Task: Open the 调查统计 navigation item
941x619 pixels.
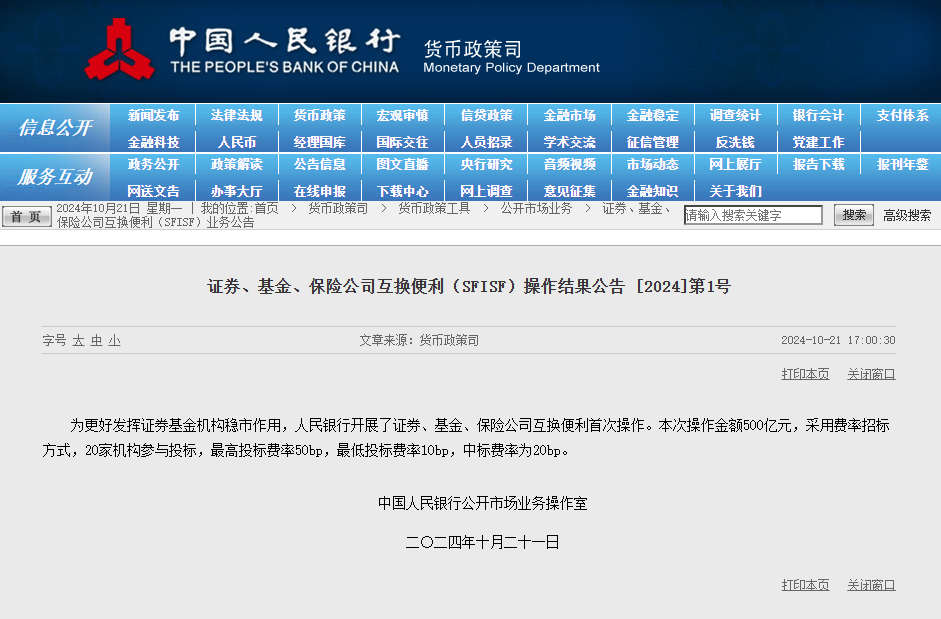Action: 735,115
